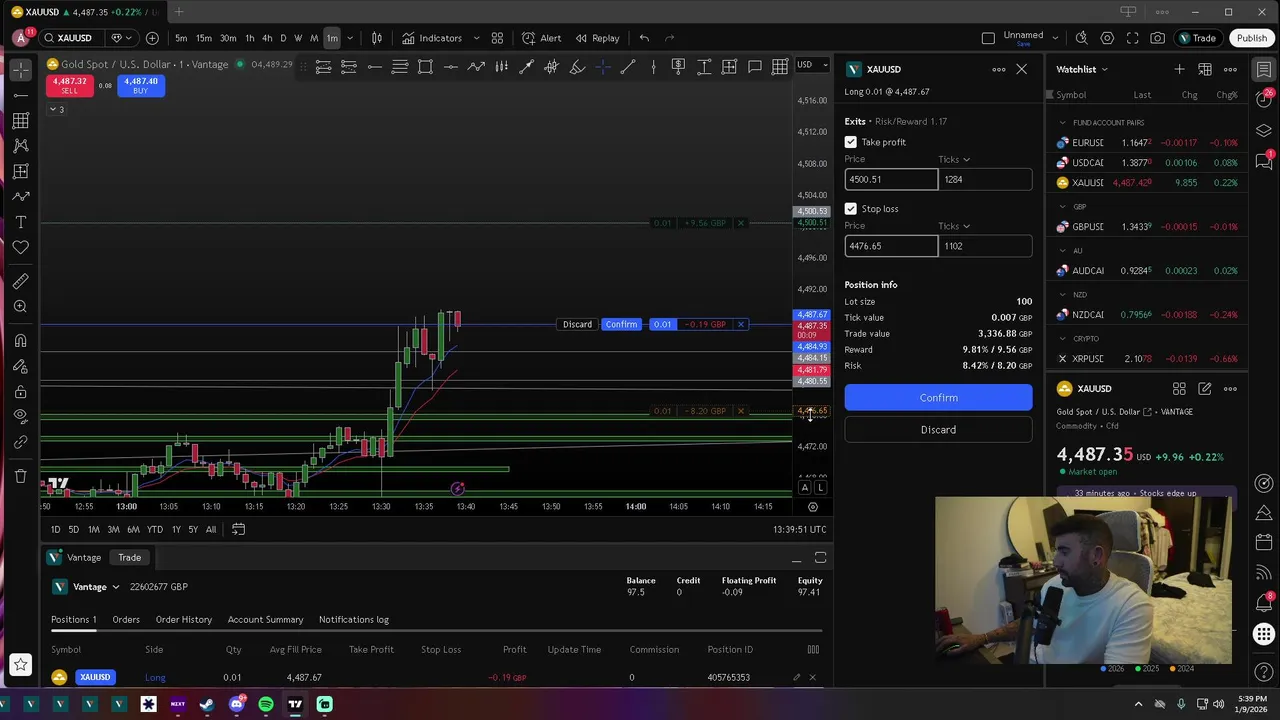
Task: Open the XAUUSD order panel more options
Action: click(998, 69)
